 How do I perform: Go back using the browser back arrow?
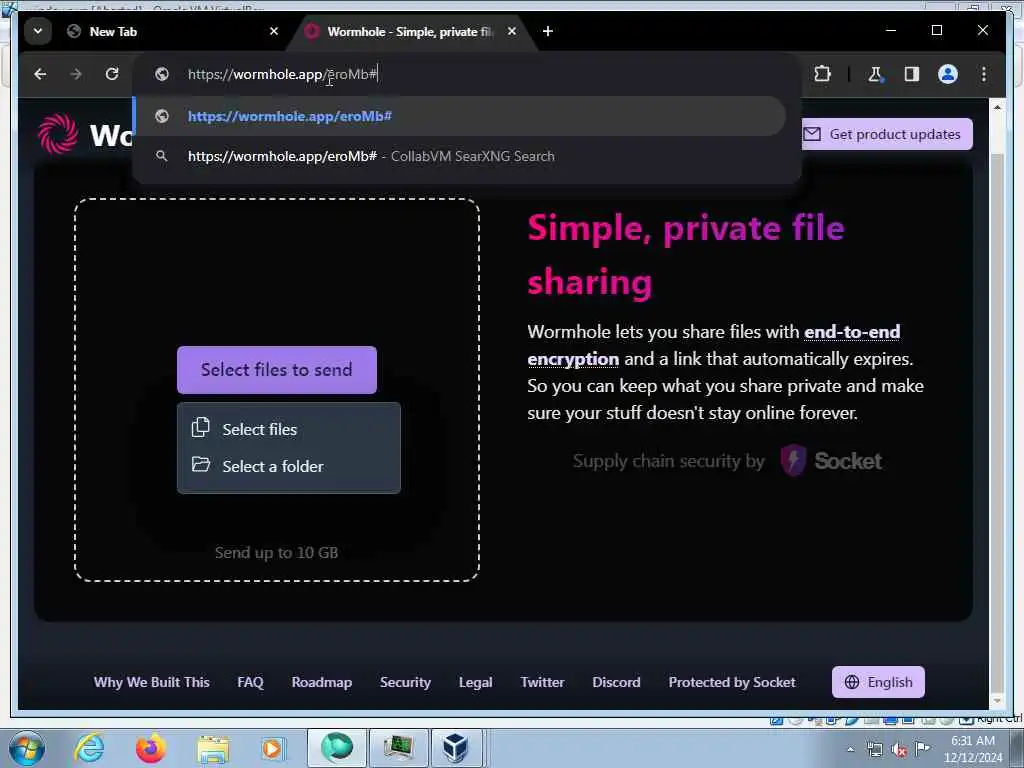pos(40,74)
